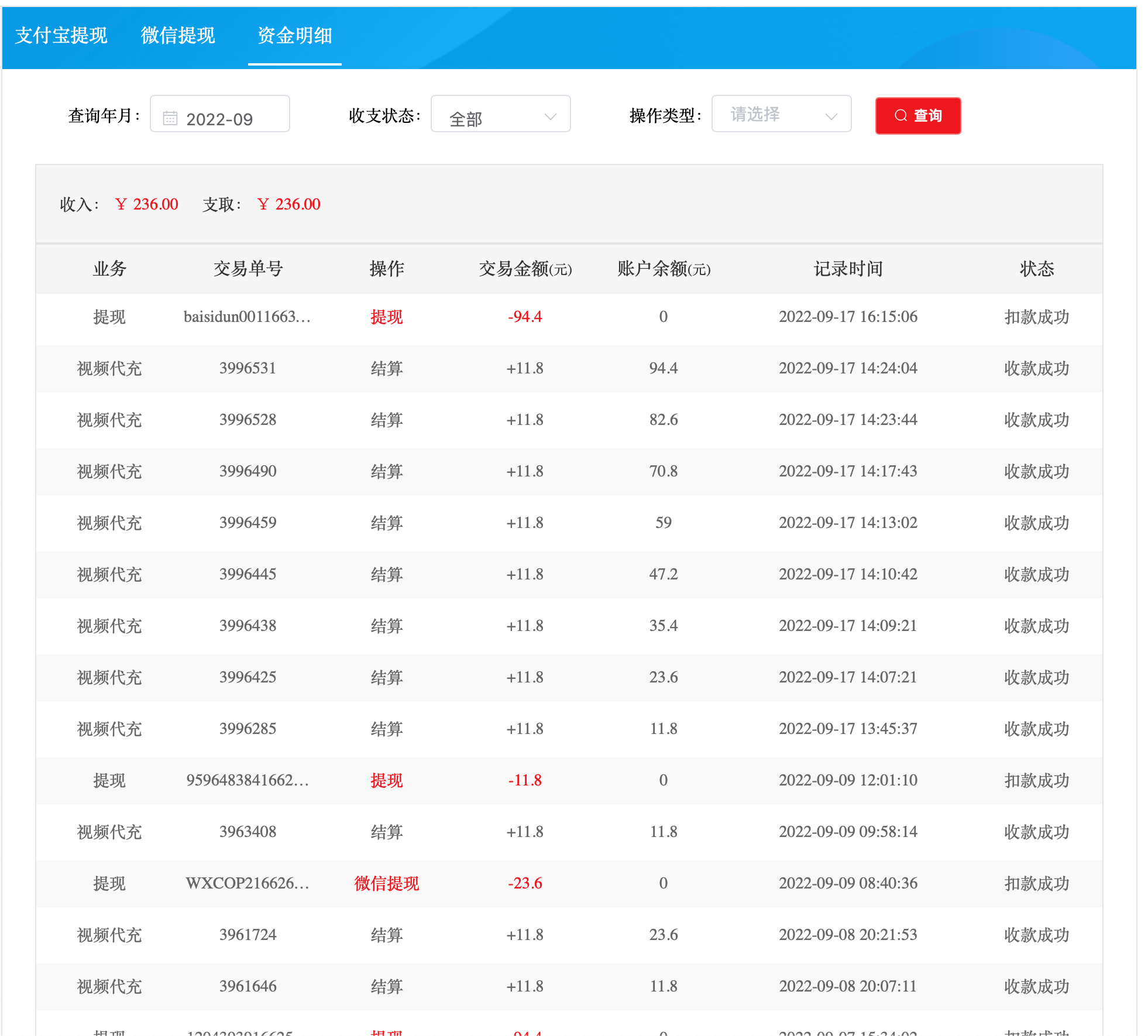Click order number baisidun0011663…
The height and width of the screenshot is (1036, 1148).
[248, 317]
